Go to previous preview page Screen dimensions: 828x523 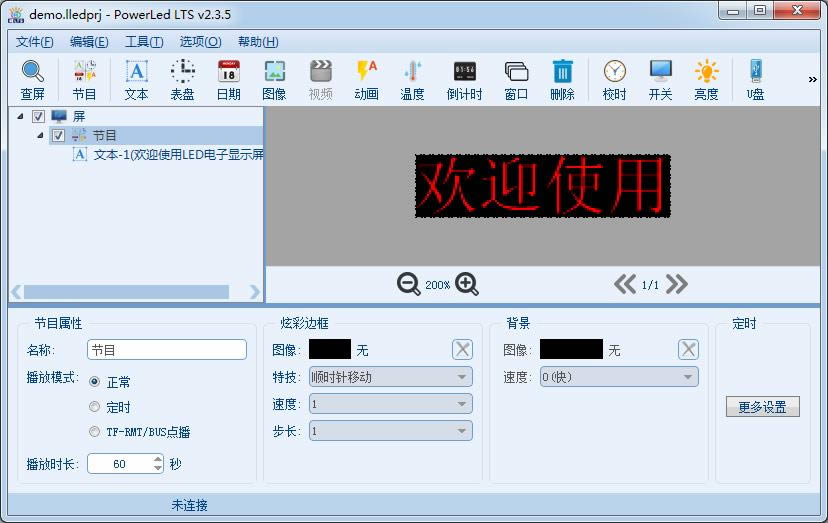click(625, 284)
